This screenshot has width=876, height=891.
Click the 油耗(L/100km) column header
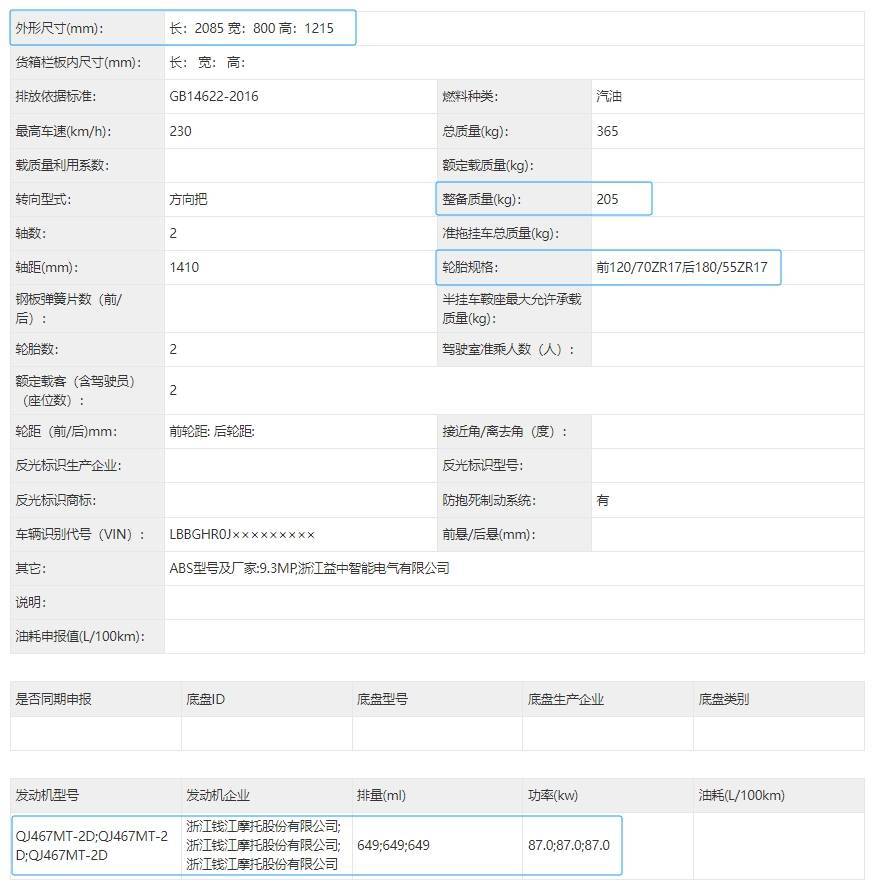coord(742,796)
